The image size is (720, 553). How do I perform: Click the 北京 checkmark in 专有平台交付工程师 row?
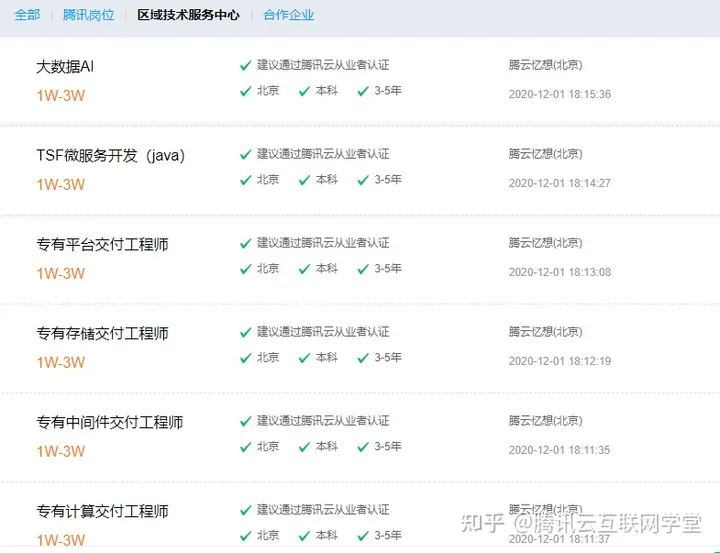pyautogui.click(x=246, y=269)
